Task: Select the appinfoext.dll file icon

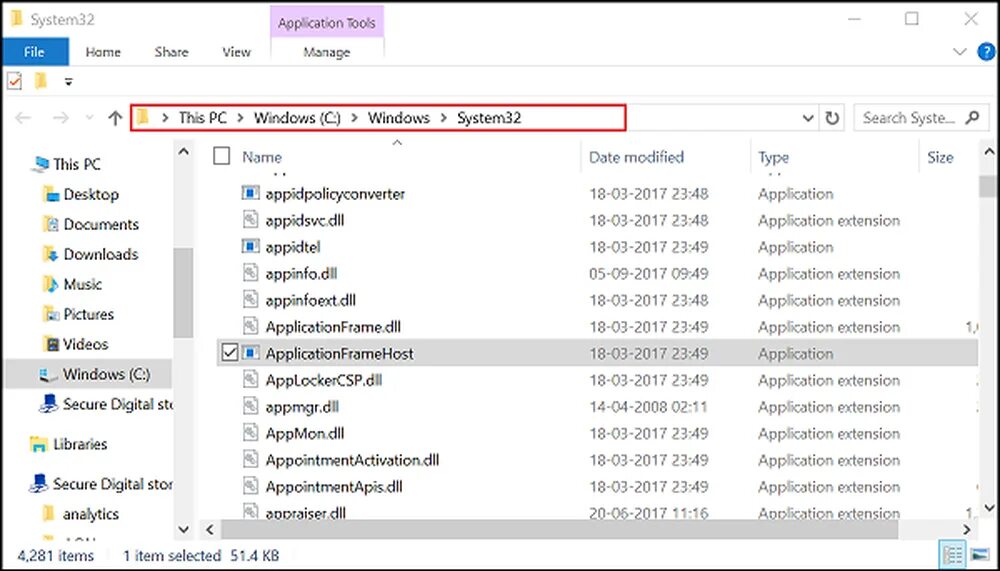Action: click(x=251, y=299)
